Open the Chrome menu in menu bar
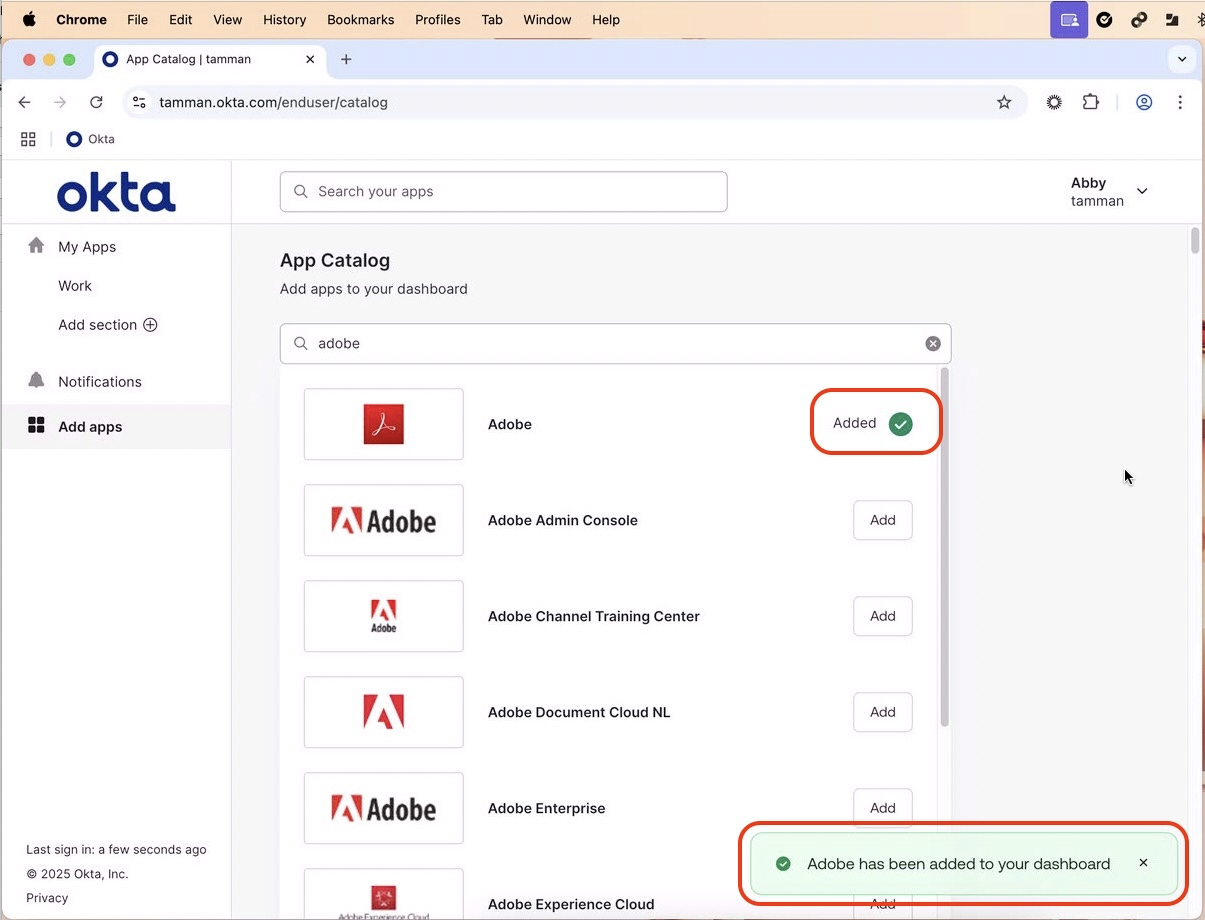Screen dimensions: 1205x920 tap(81, 19)
